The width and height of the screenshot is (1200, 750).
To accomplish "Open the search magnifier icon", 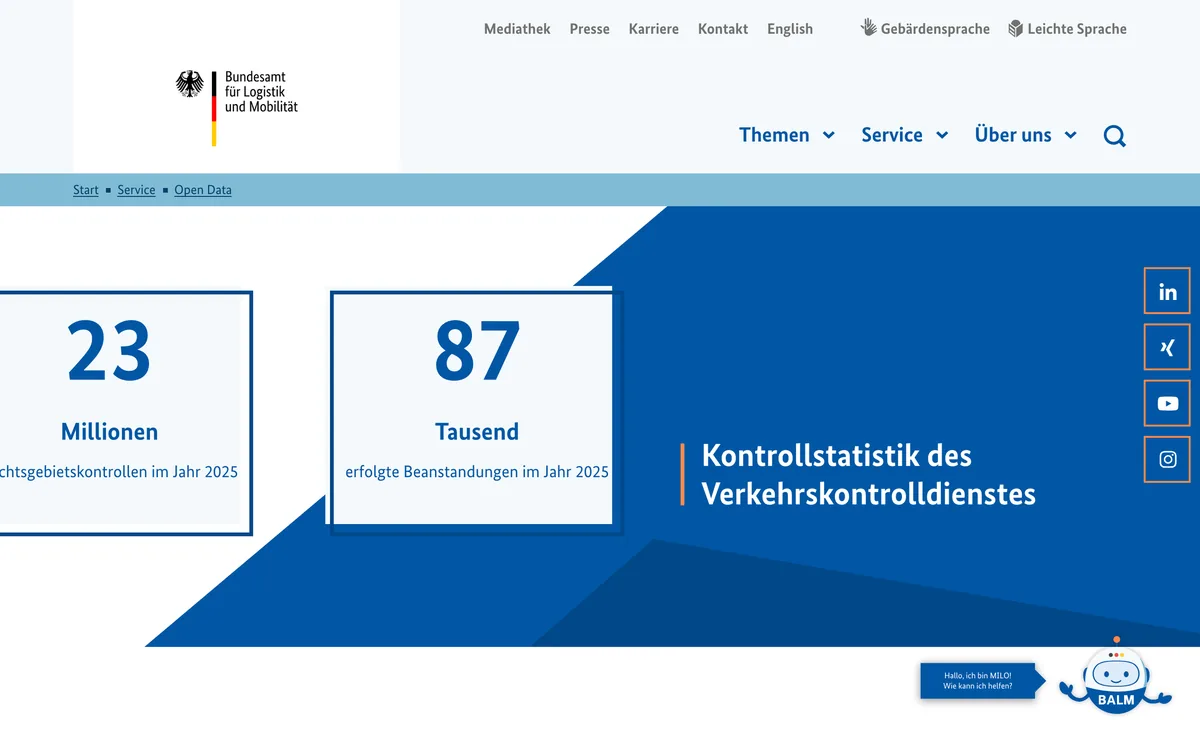I will (x=1115, y=136).
